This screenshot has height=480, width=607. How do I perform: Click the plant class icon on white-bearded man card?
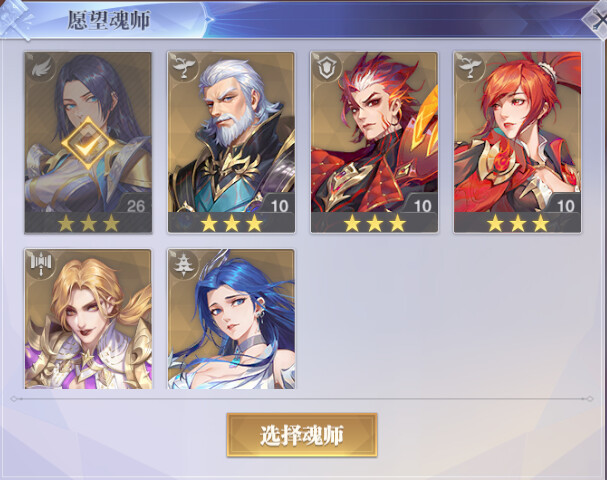point(184,67)
